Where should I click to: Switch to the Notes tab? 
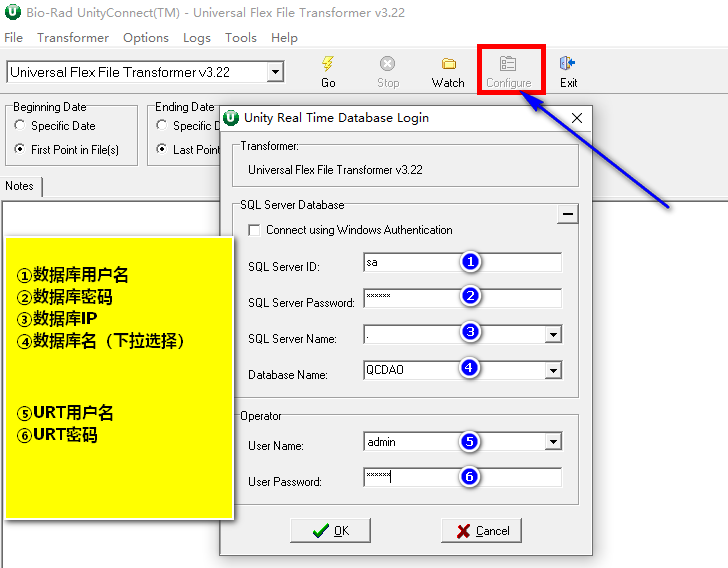point(20,186)
